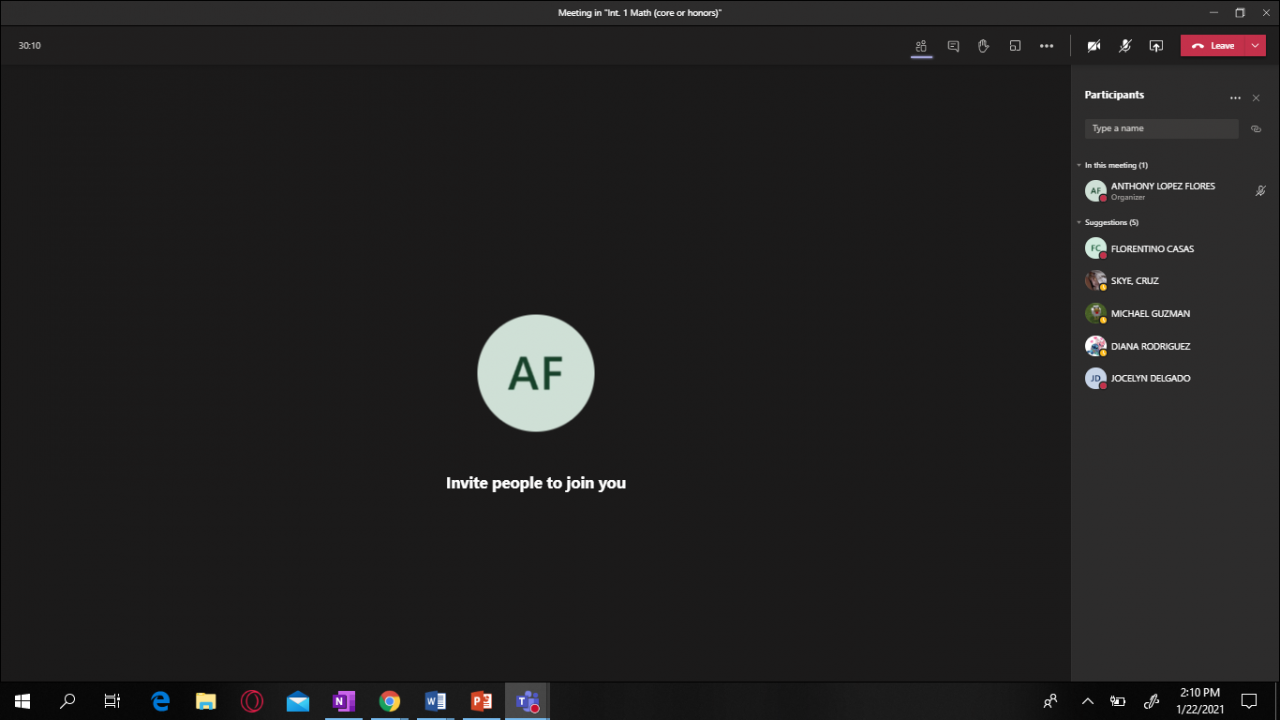
Task: Click the Type a name search field
Action: [1161, 129]
